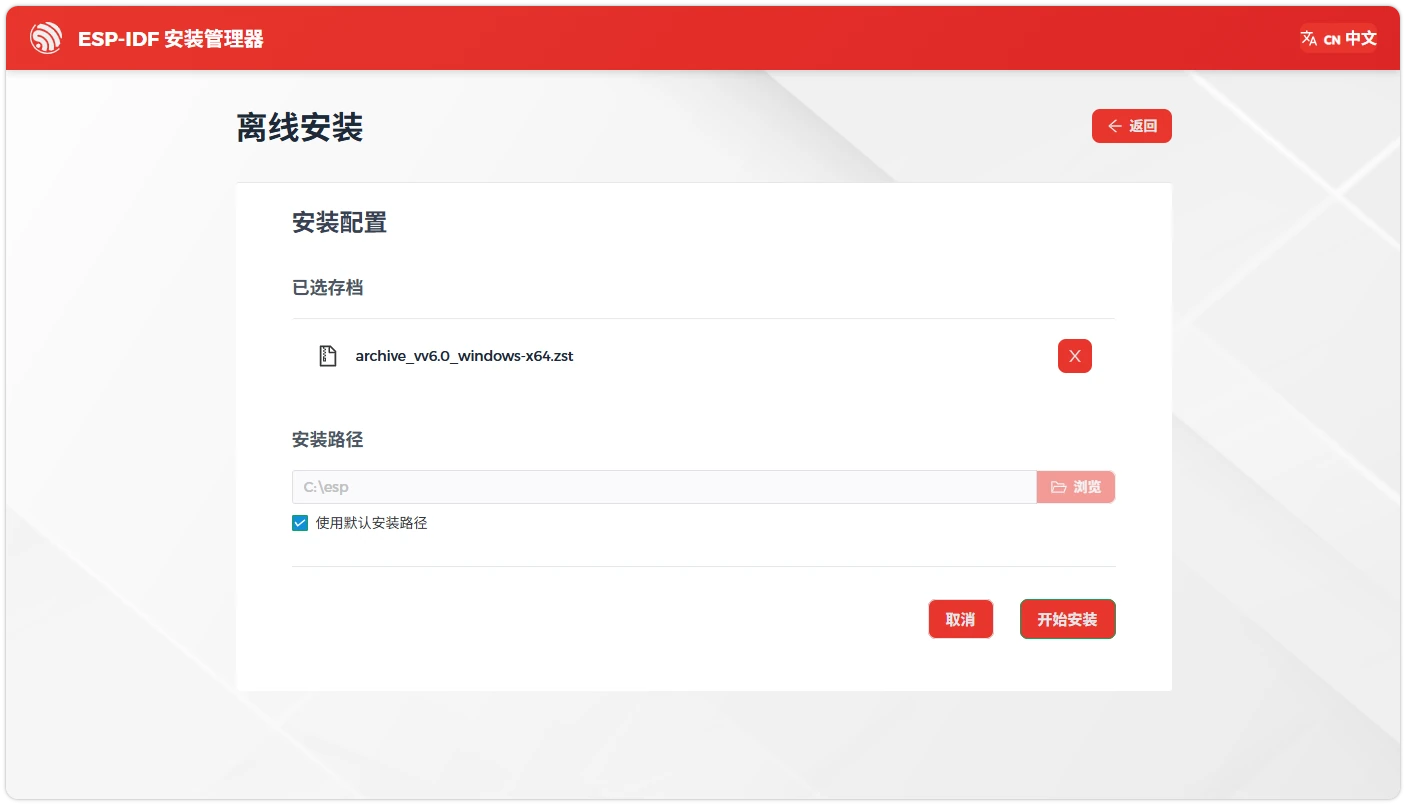Click the 已选存档 section heading
The height and width of the screenshot is (805, 1406).
327,287
